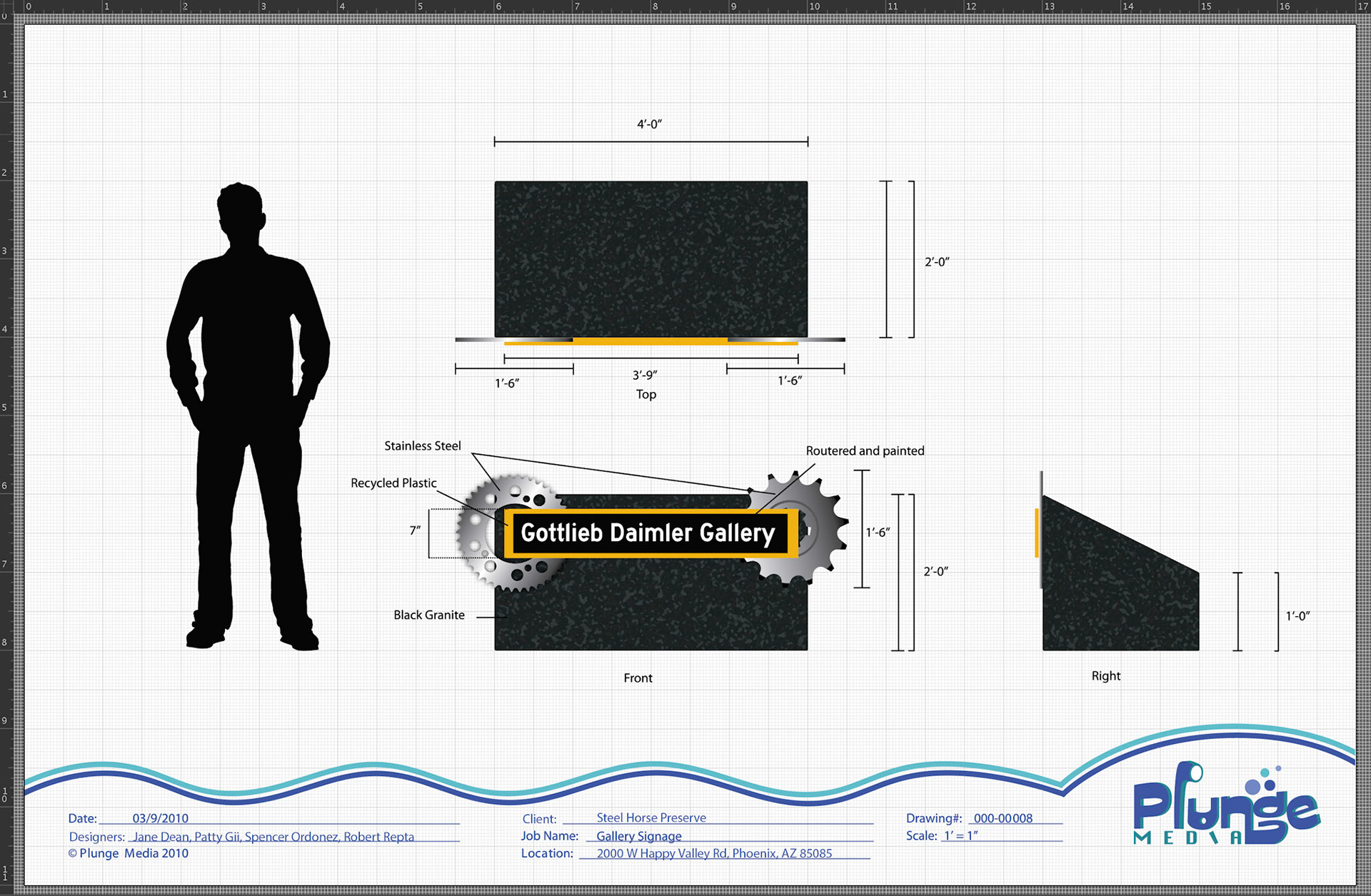The width and height of the screenshot is (1371, 896).
Task: Select the yellow sign strip in Top view
Action: 651,343
